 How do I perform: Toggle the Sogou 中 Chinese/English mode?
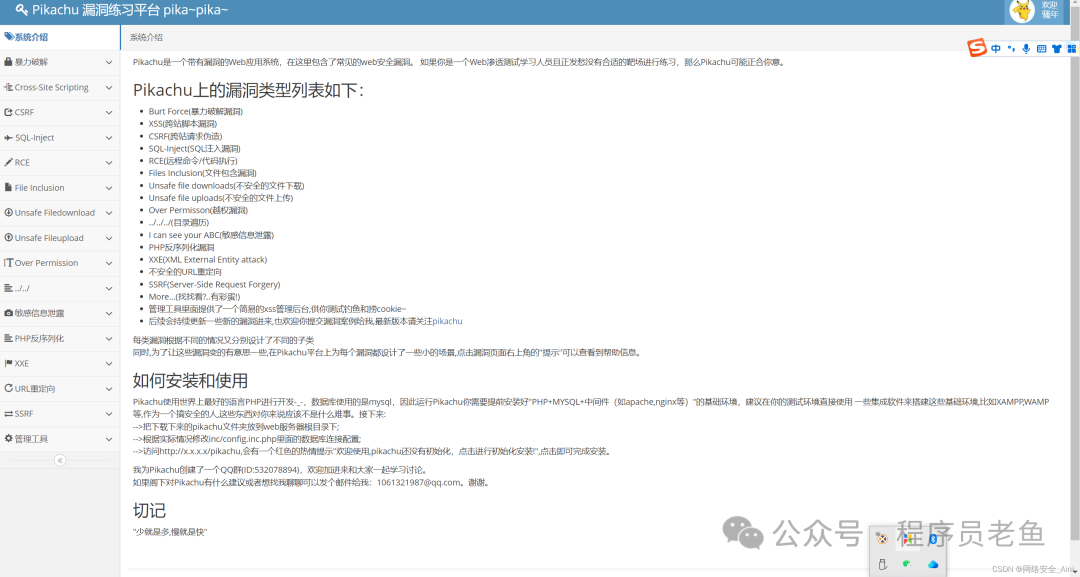[x=996, y=49]
